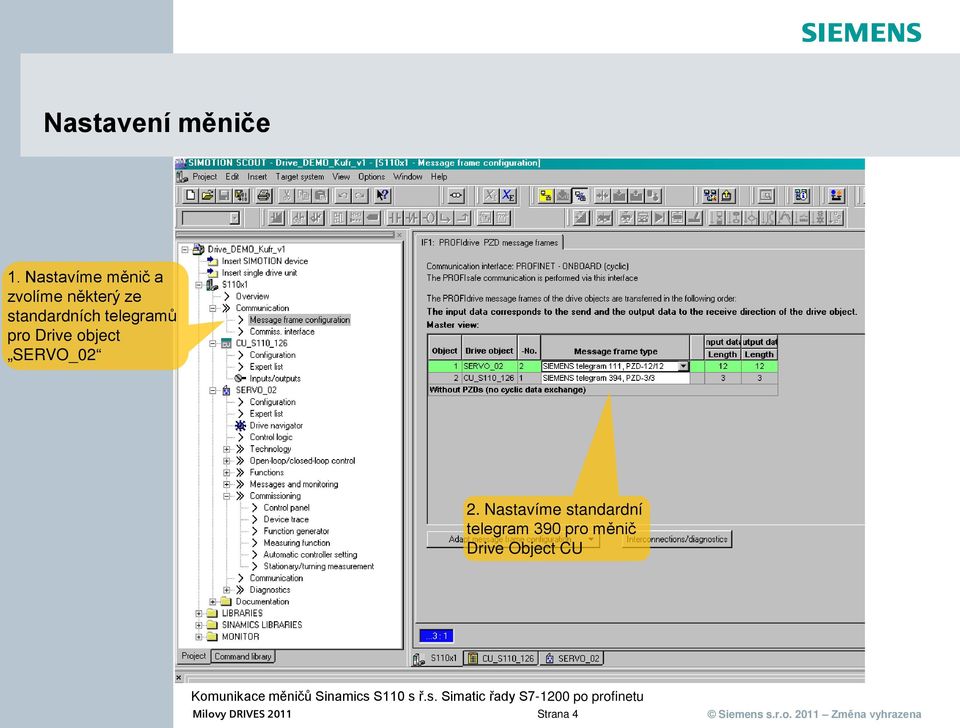Click the Insert single drive unit icon
Viewport: 960px width, 728px height.
(212, 272)
